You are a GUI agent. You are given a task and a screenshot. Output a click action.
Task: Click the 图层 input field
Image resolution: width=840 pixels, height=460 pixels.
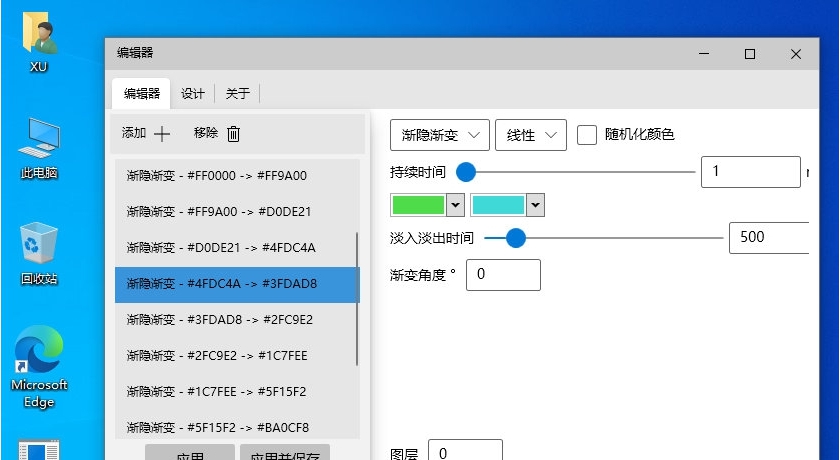[x=465, y=451]
